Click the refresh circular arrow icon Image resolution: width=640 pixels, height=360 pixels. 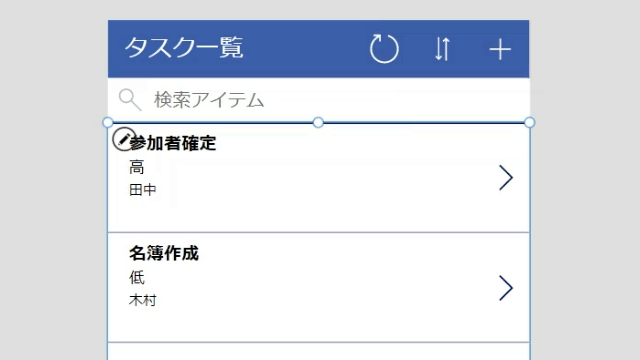pyautogui.click(x=384, y=49)
